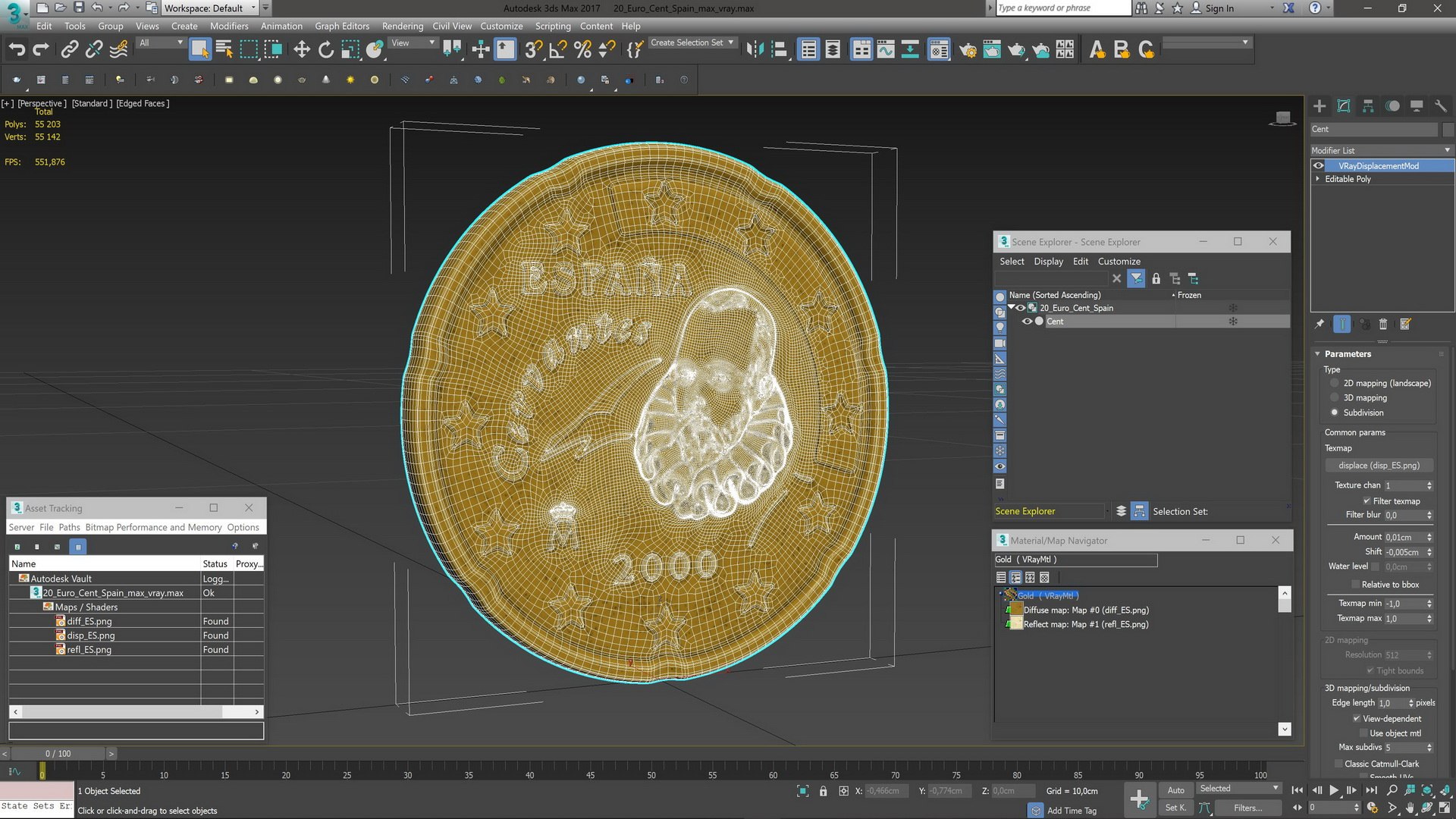Open the Rendering menu
The height and width of the screenshot is (819, 1456).
click(x=402, y=26)
